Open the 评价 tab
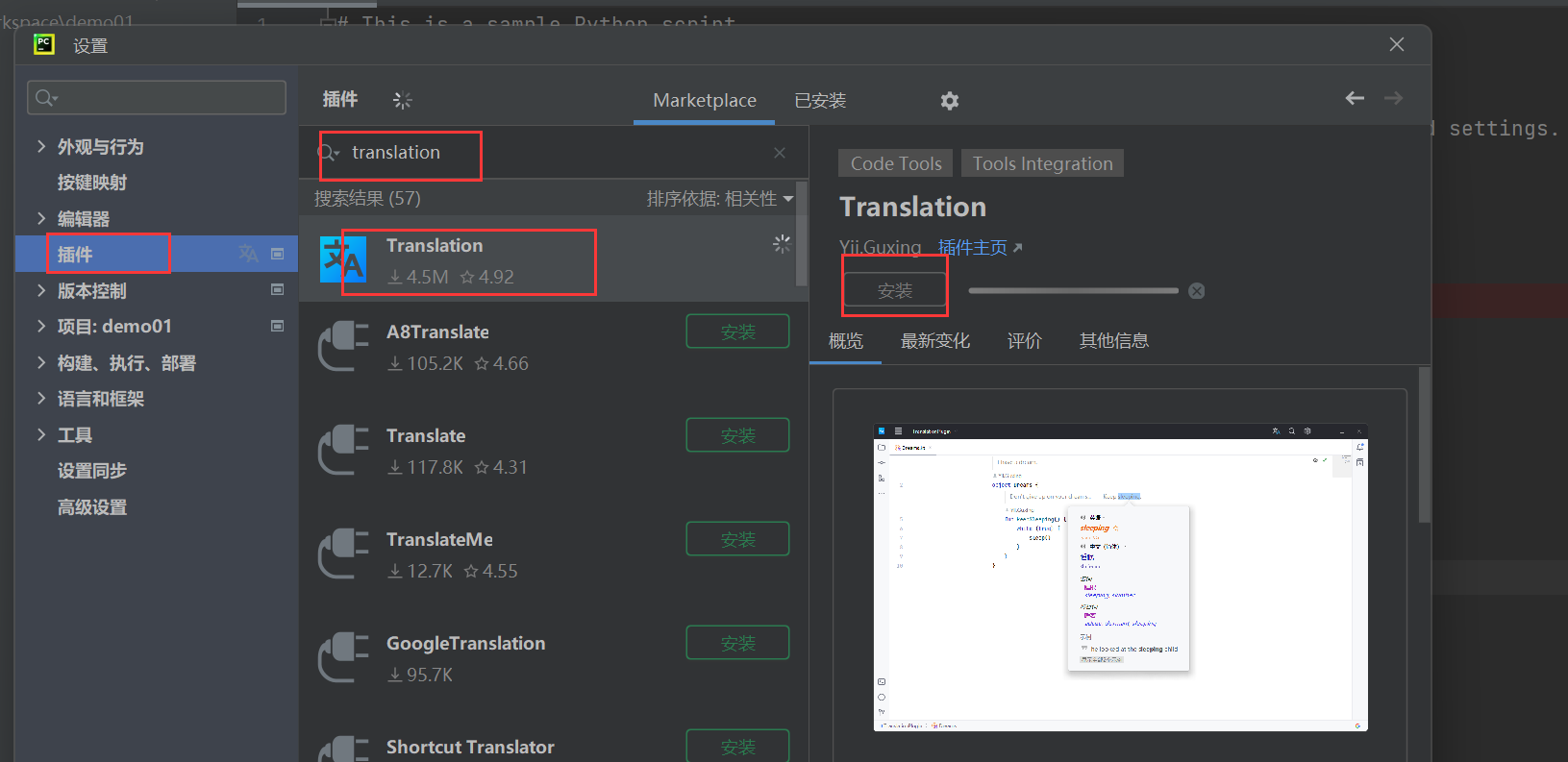This screenshot has width=1568, height=762. click(1024, 341)
